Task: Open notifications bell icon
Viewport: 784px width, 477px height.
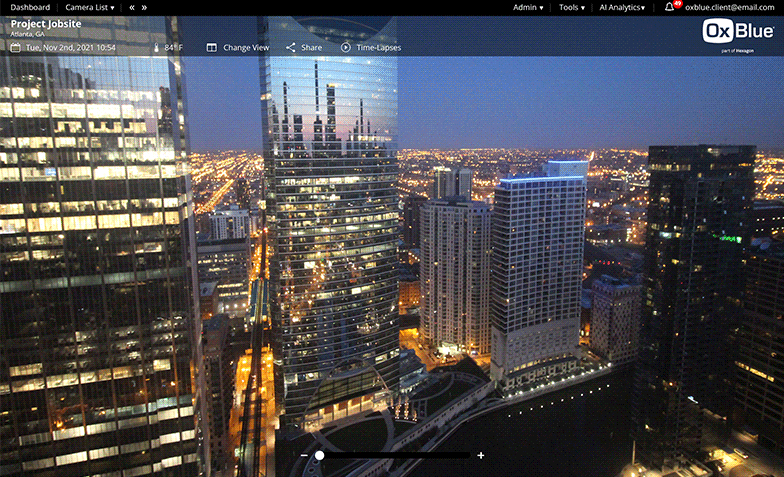Action: pos(669,7)
